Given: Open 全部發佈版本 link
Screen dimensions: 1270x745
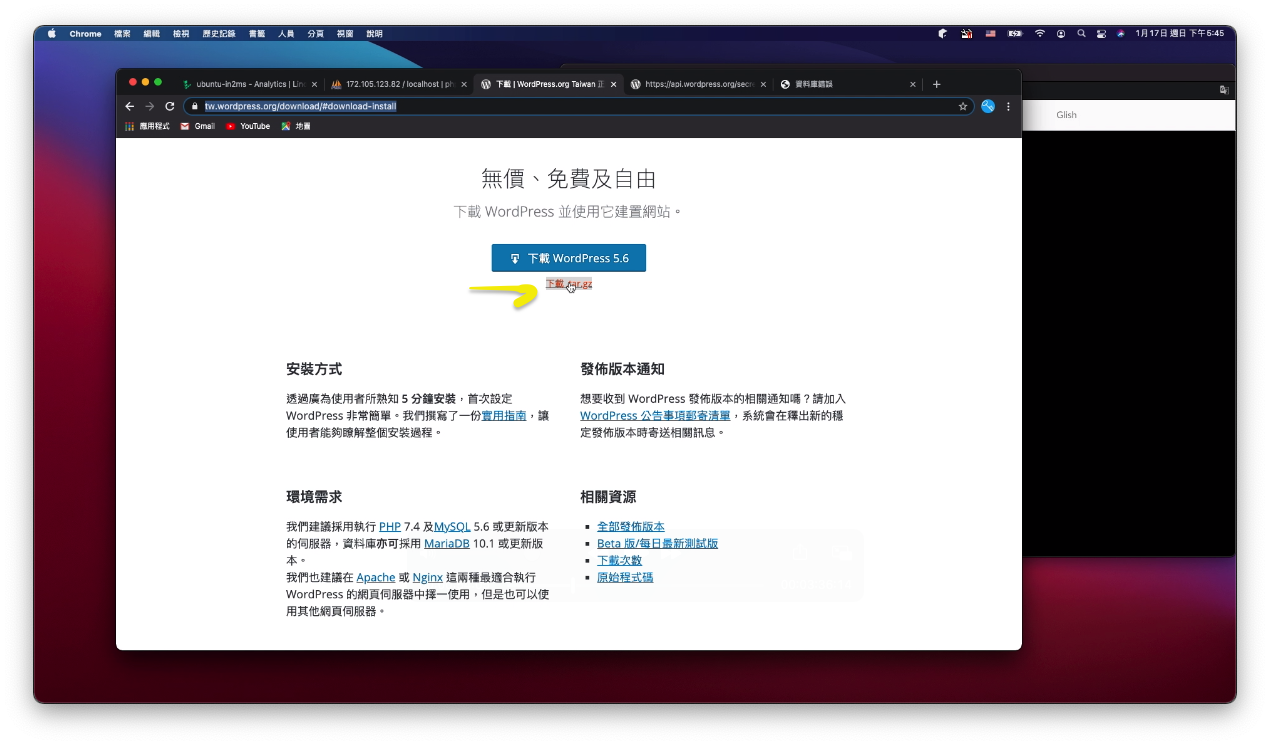Looking at the screenshot, I should 631,526.
